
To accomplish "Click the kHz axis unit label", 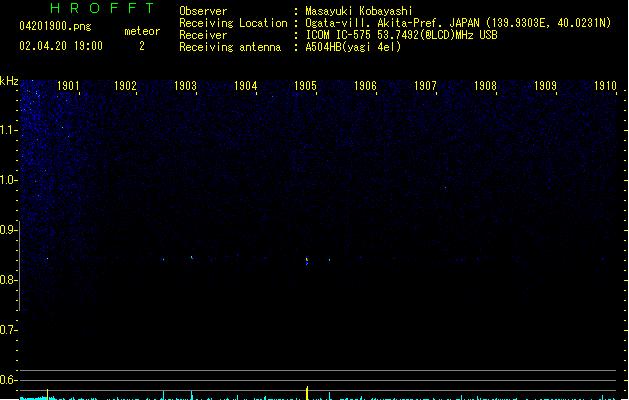I will coord(9,81).
